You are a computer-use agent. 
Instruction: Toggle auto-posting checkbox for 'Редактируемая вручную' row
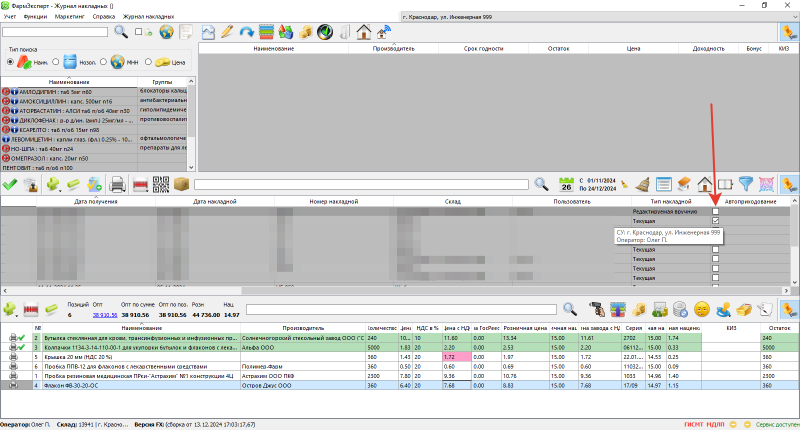coord(715,212)
